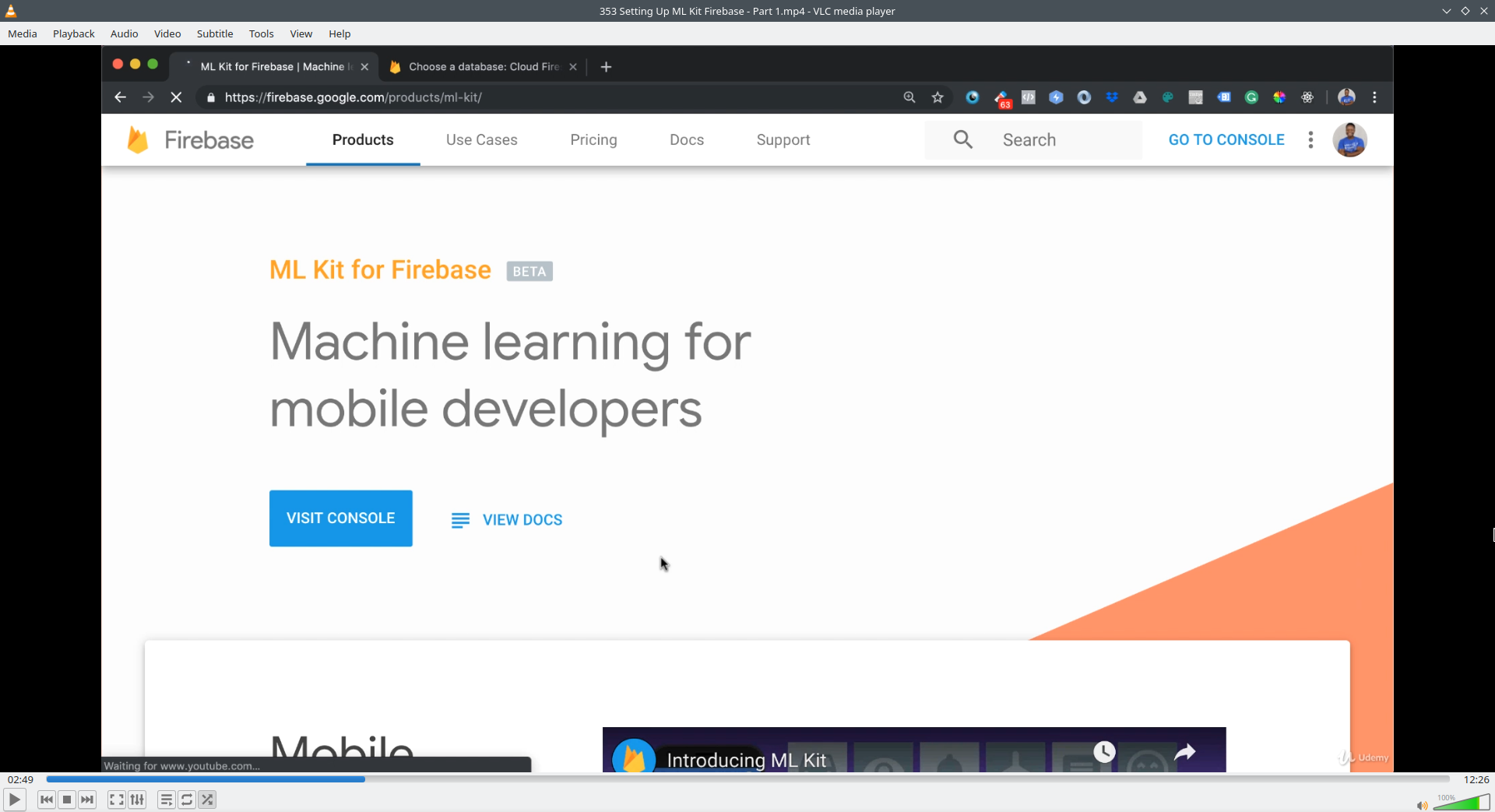Open the Chrome three-dot menu
This screenshot has width=1495, height=812.
(x=1374, y=97)
